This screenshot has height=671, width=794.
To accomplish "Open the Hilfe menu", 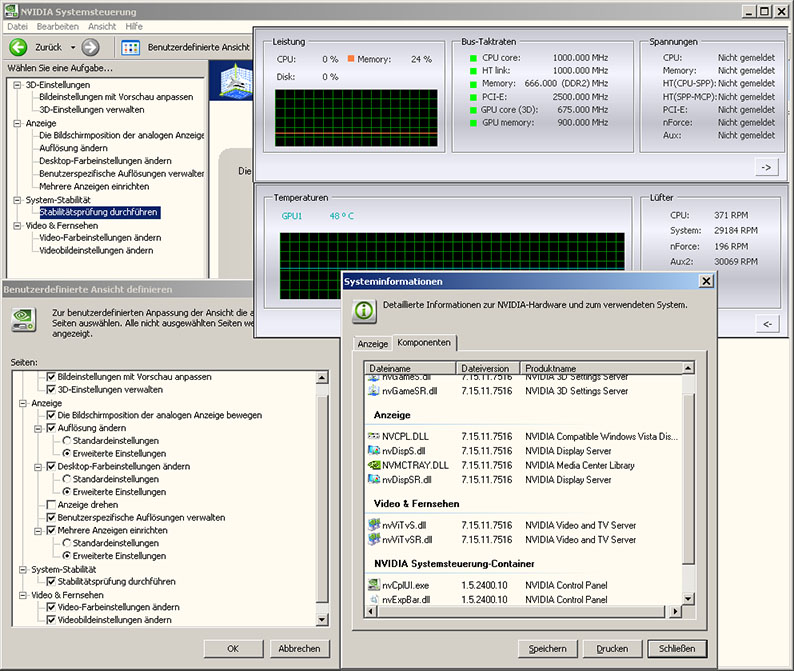I will tap(134, 26).
